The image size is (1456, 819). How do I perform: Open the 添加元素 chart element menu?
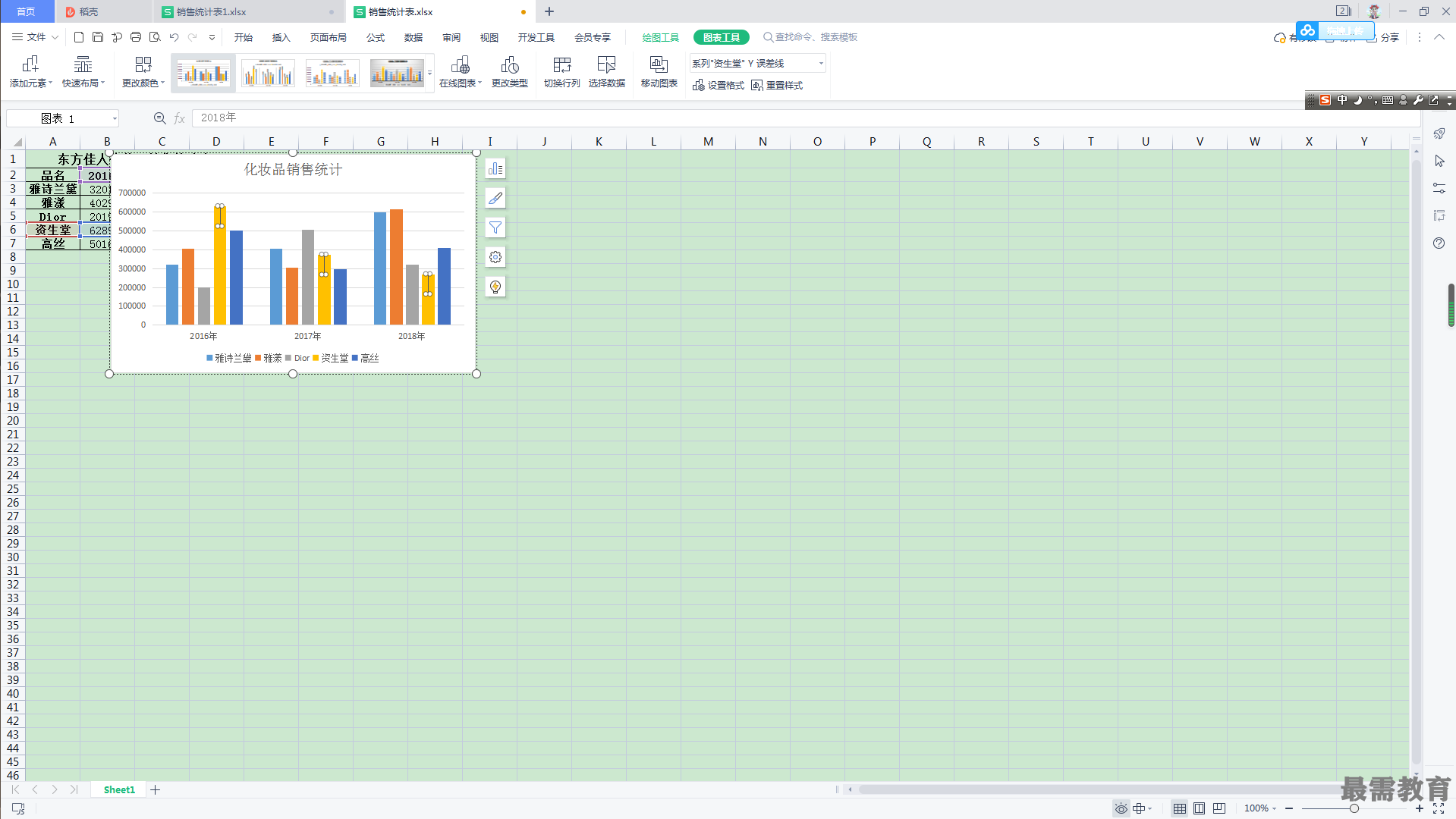(30, 72)
